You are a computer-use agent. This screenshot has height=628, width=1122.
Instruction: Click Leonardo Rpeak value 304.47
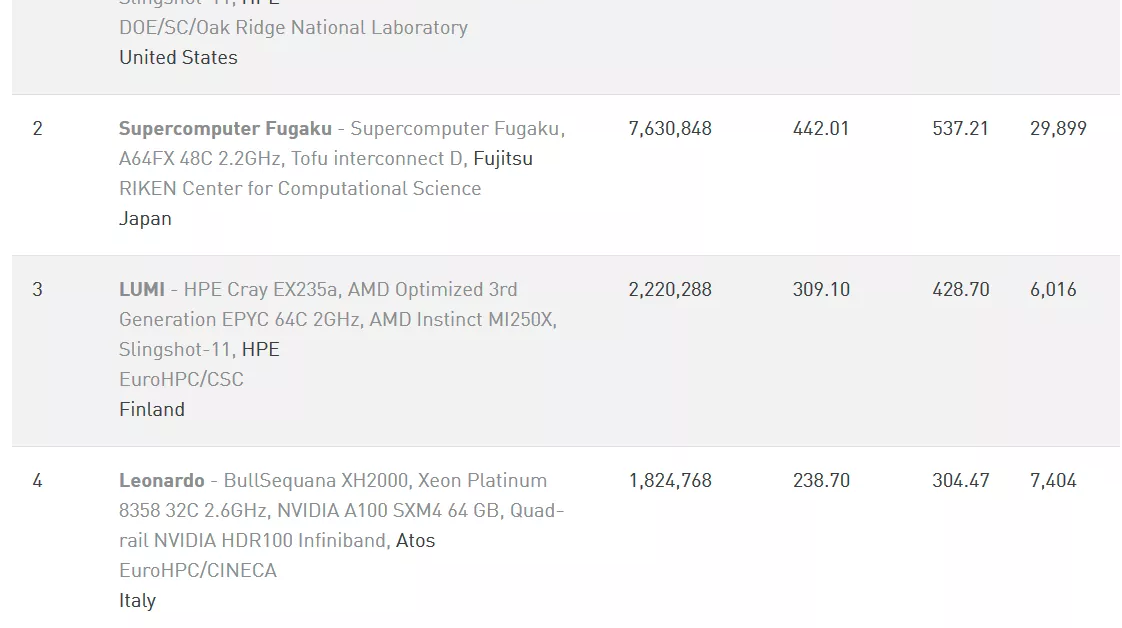coord(960,481)
